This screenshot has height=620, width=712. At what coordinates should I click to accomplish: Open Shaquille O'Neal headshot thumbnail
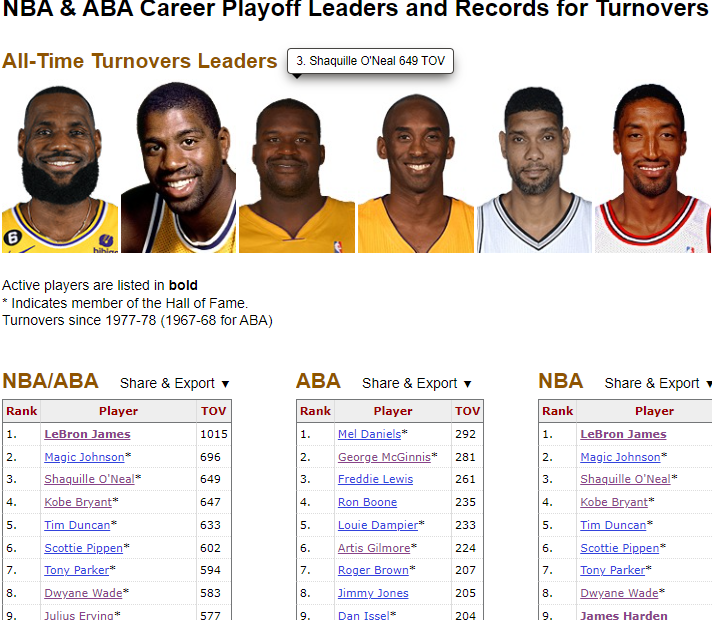(x=297, y=169)
